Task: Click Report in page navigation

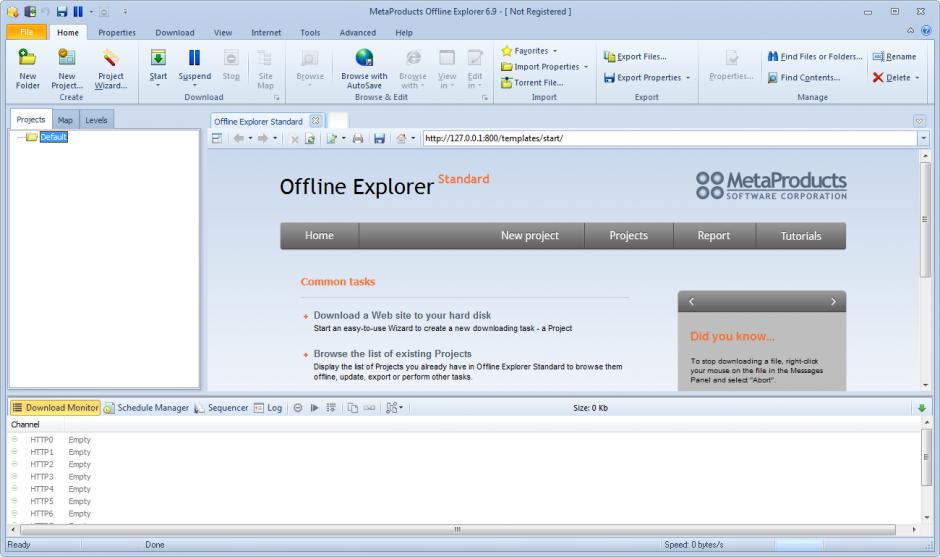Action: [x=713, y=236]
